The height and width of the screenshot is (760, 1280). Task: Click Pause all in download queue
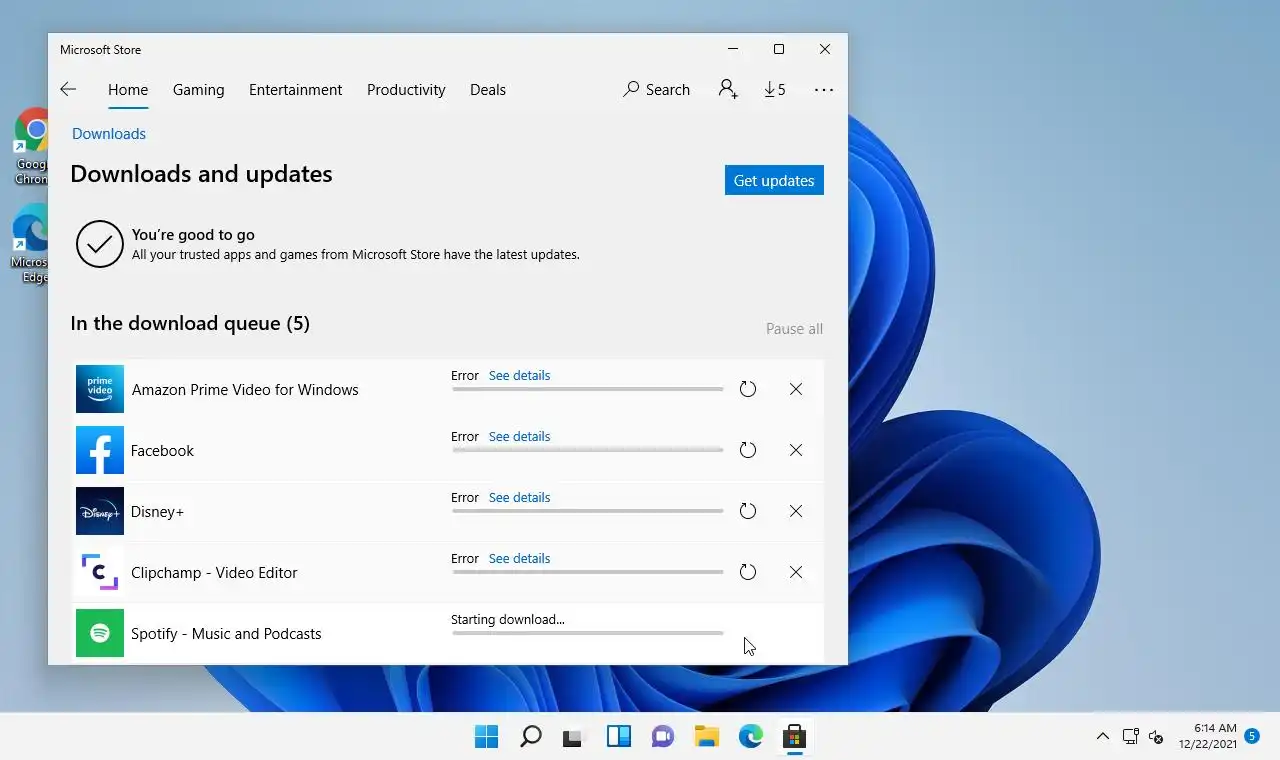[x=794, y=328]
